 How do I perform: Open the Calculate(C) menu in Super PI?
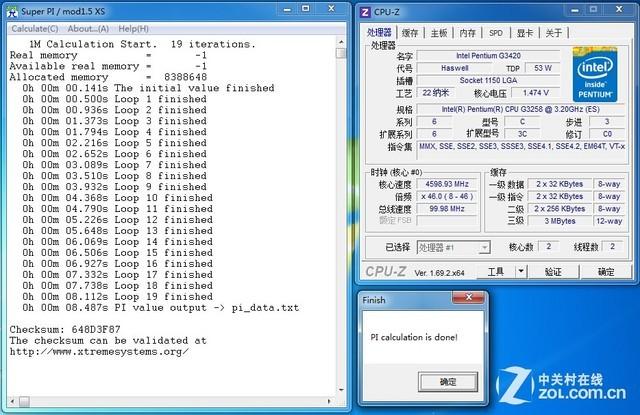click(x=35, y=29)
